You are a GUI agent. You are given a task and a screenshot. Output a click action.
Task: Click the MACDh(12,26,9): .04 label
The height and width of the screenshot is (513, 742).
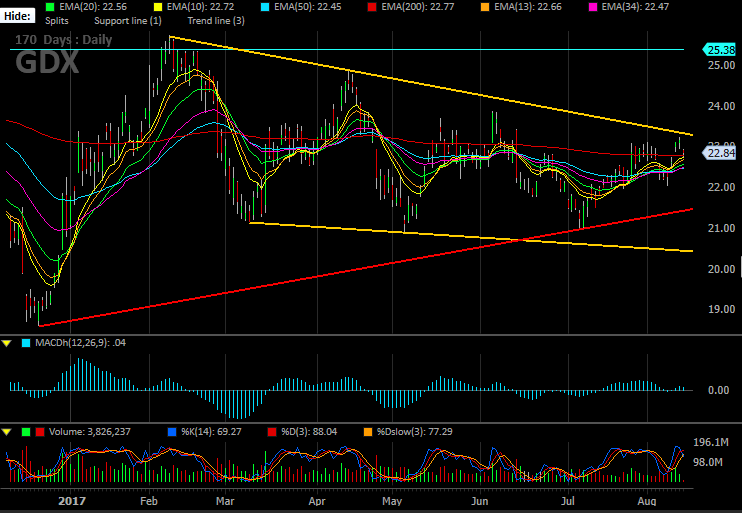80,343
